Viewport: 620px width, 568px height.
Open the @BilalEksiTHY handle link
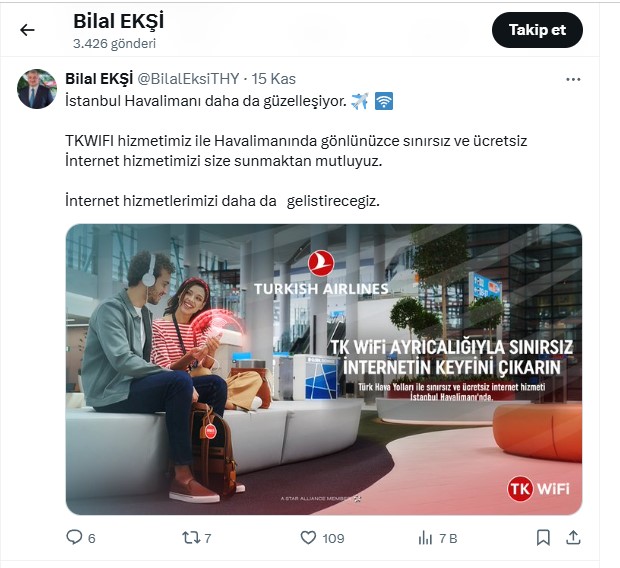point(188,79)
